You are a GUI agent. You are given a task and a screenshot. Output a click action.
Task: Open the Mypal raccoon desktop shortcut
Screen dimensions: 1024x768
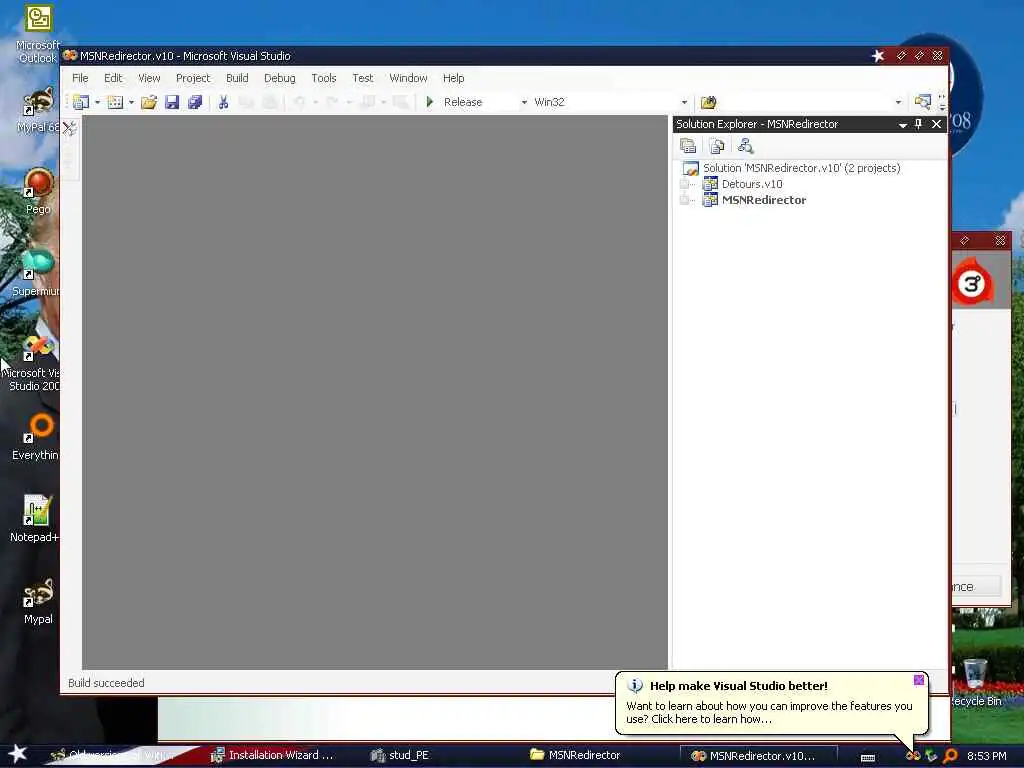[38, 601]
